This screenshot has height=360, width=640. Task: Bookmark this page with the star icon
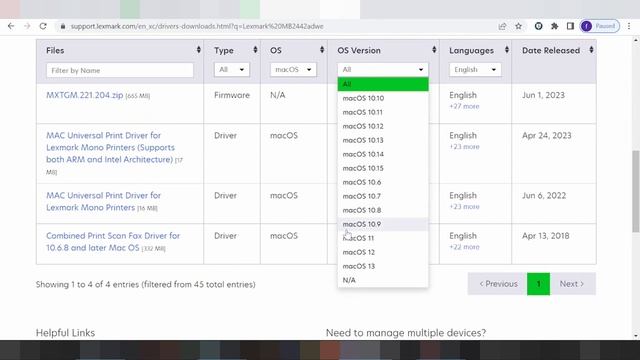(x=518, y=26)
